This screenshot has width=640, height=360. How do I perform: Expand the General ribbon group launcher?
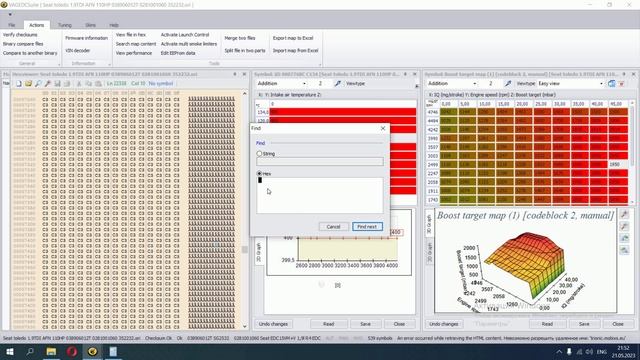point(59,64)
